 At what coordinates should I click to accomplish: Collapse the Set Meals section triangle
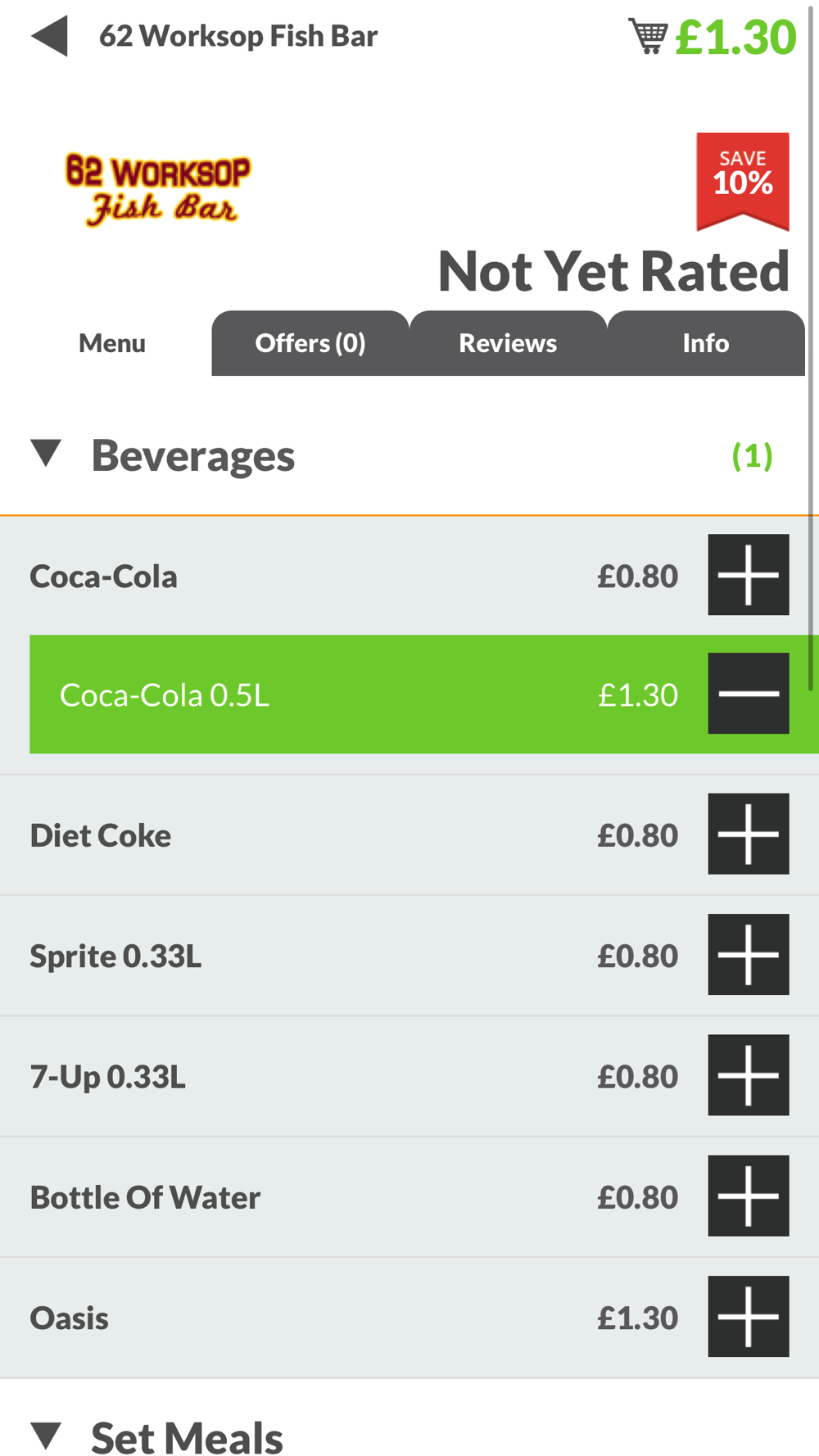pos(47,1436)
